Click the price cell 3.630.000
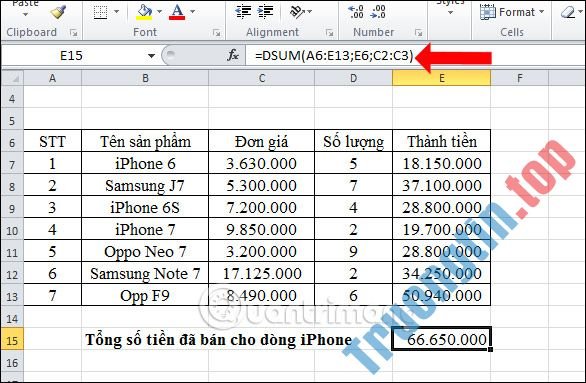Image resolution: width=586 pixels, height=383 pixels. [262, 163]
